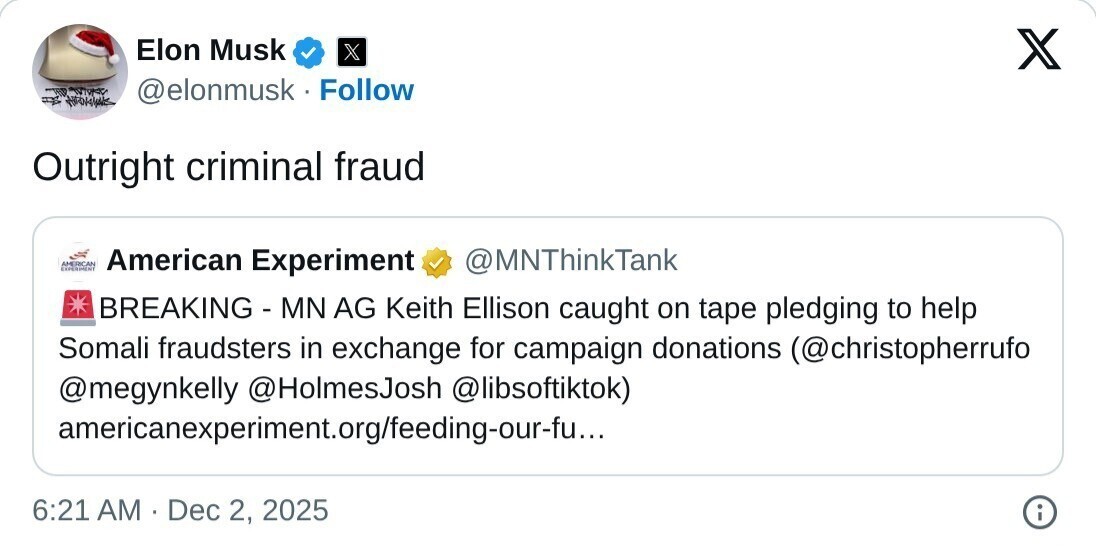Open the @MNThinkTank handle
Screen dimensions: 1096x548
click(x=569, y=261)
